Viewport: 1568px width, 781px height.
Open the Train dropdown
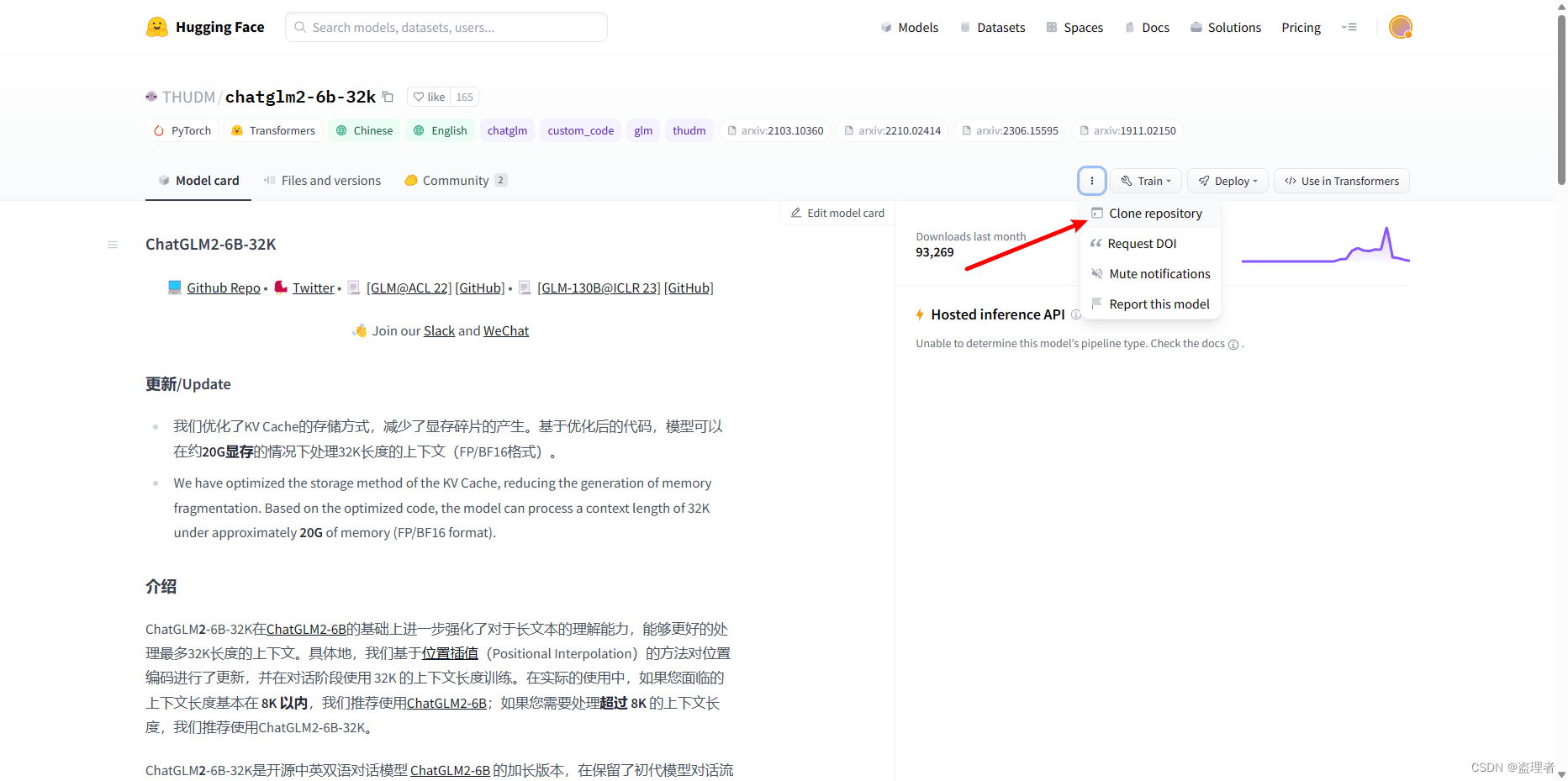[x=1145, y=180]
